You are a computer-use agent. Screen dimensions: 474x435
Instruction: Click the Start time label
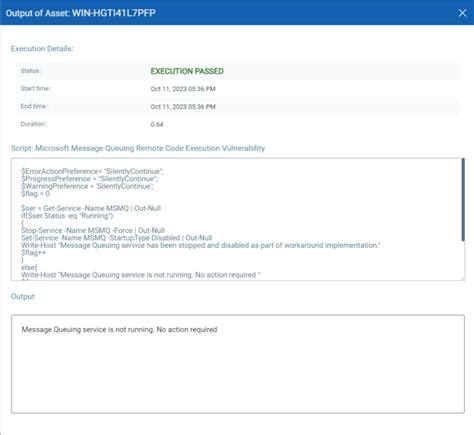tap(36, 88)
